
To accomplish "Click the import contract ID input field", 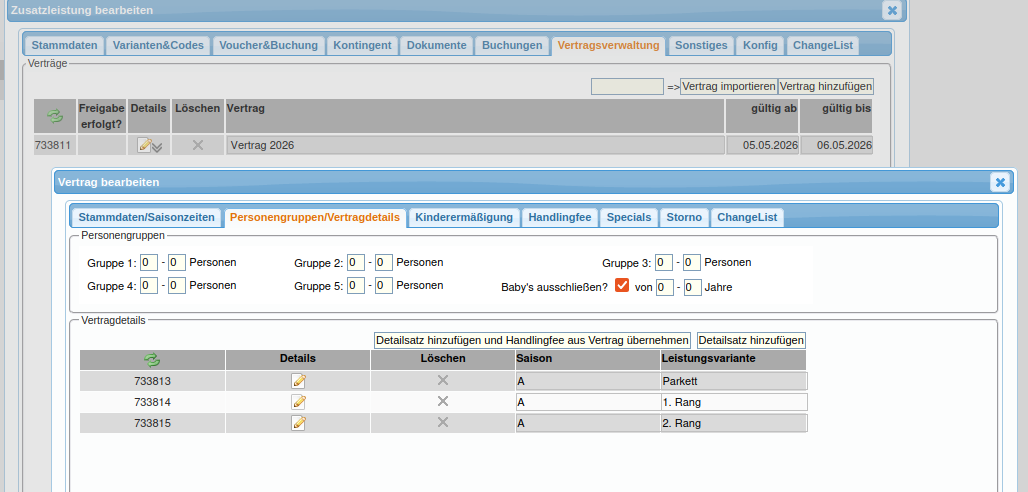I will pyautogui.click(x=627, y=87).
